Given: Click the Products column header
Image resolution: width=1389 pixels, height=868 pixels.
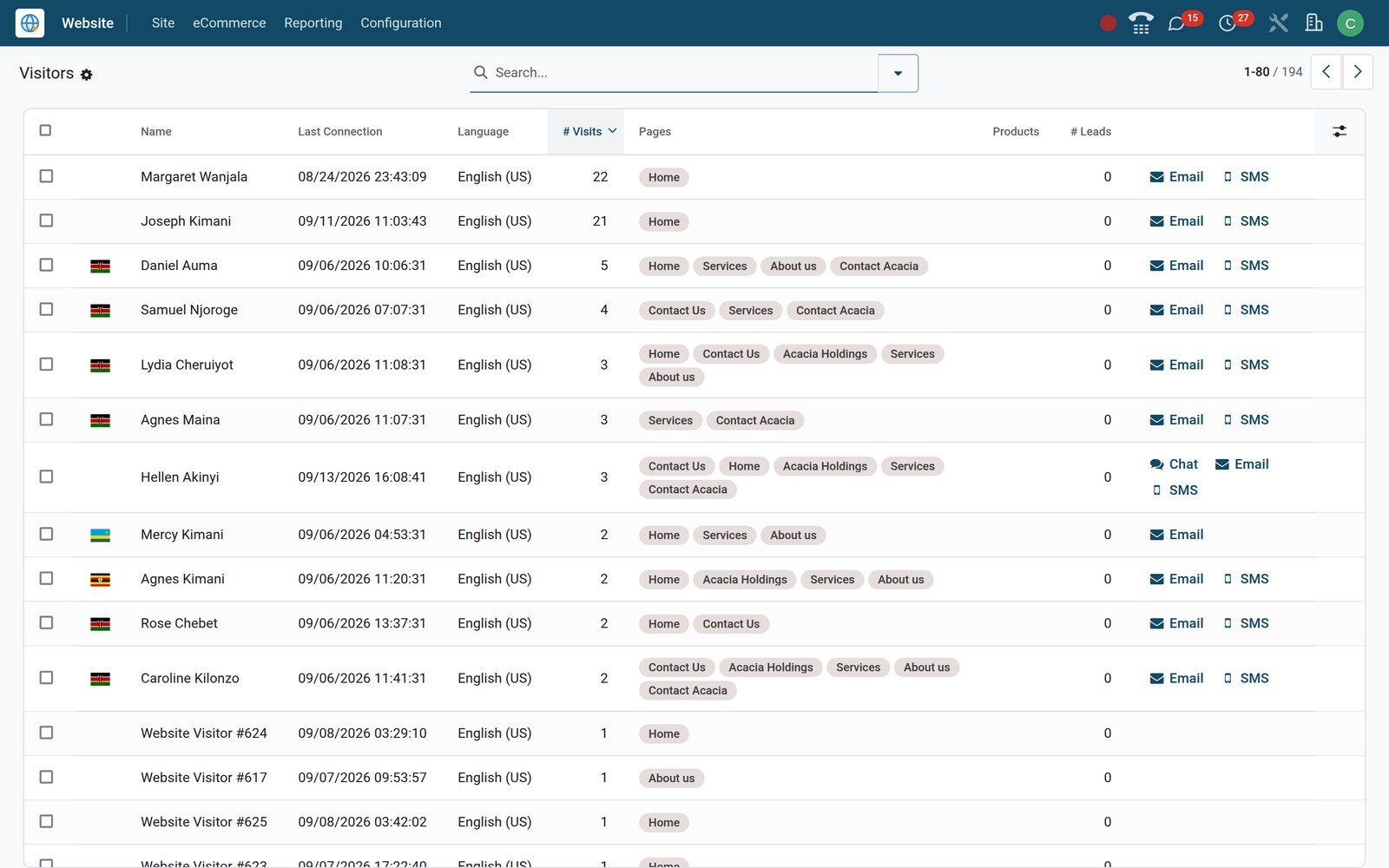Looking at the screenshot, I should [x=1016, y=132].
